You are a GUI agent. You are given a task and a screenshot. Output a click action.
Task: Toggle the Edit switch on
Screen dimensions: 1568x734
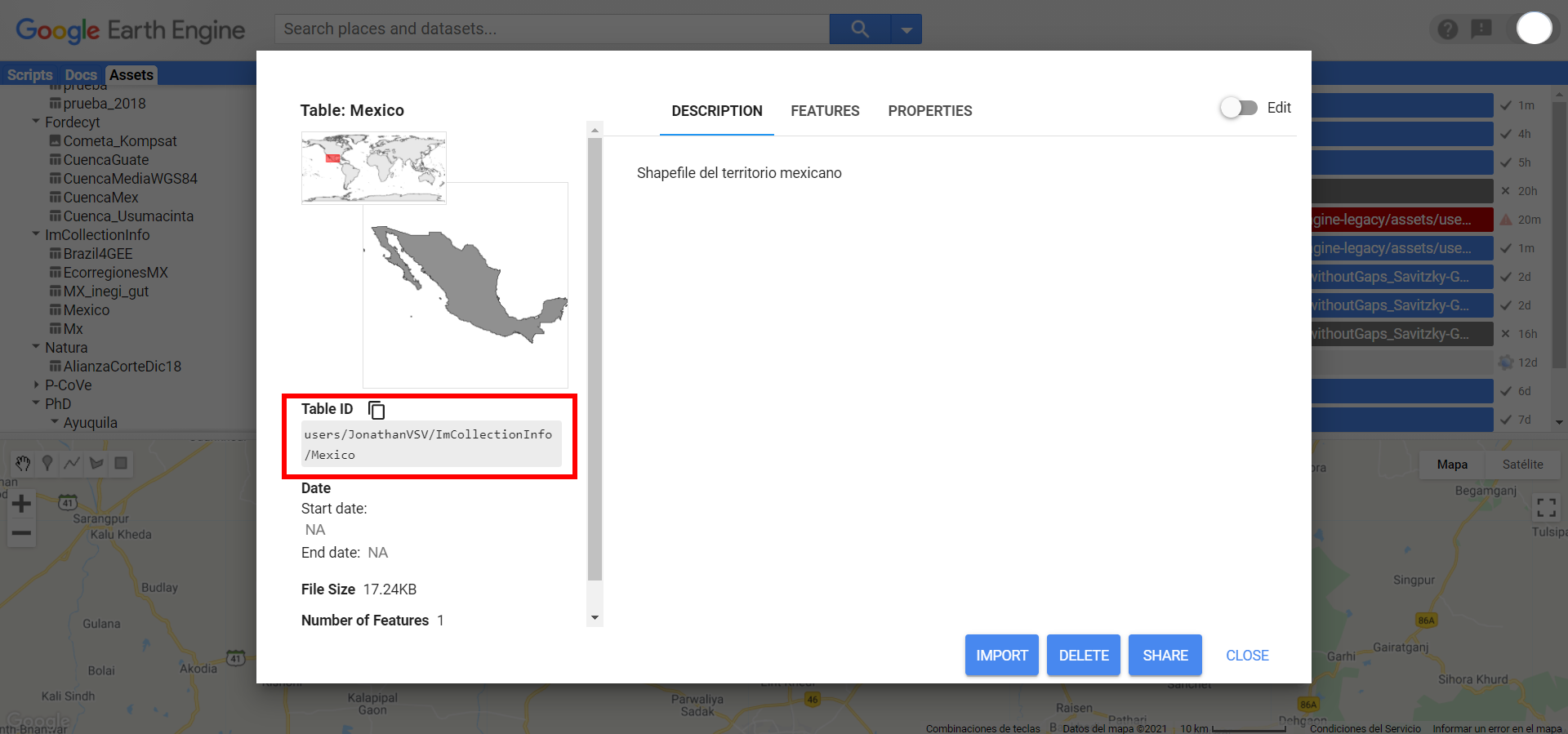point(1239,108)
